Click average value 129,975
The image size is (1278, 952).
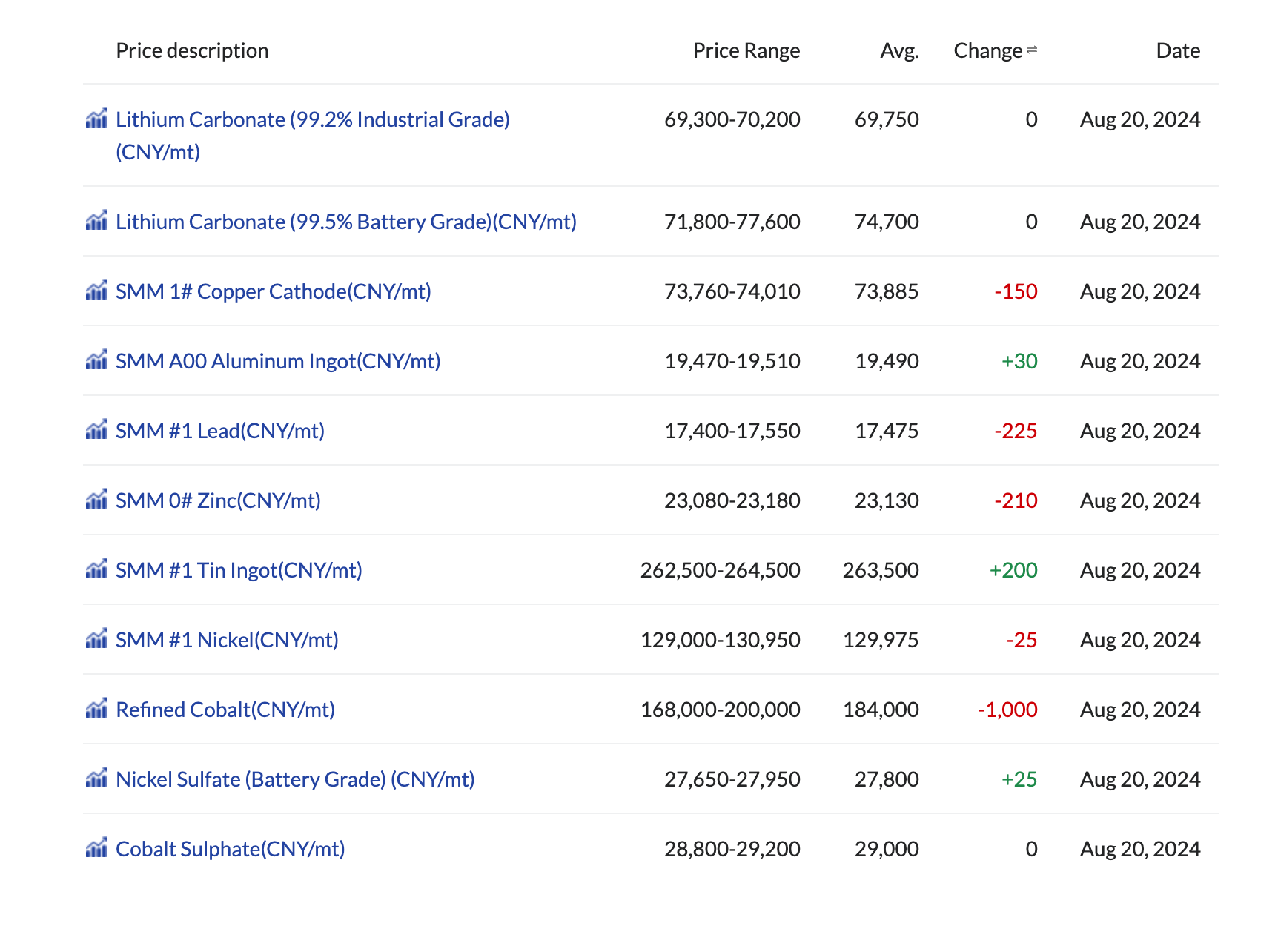881,640
